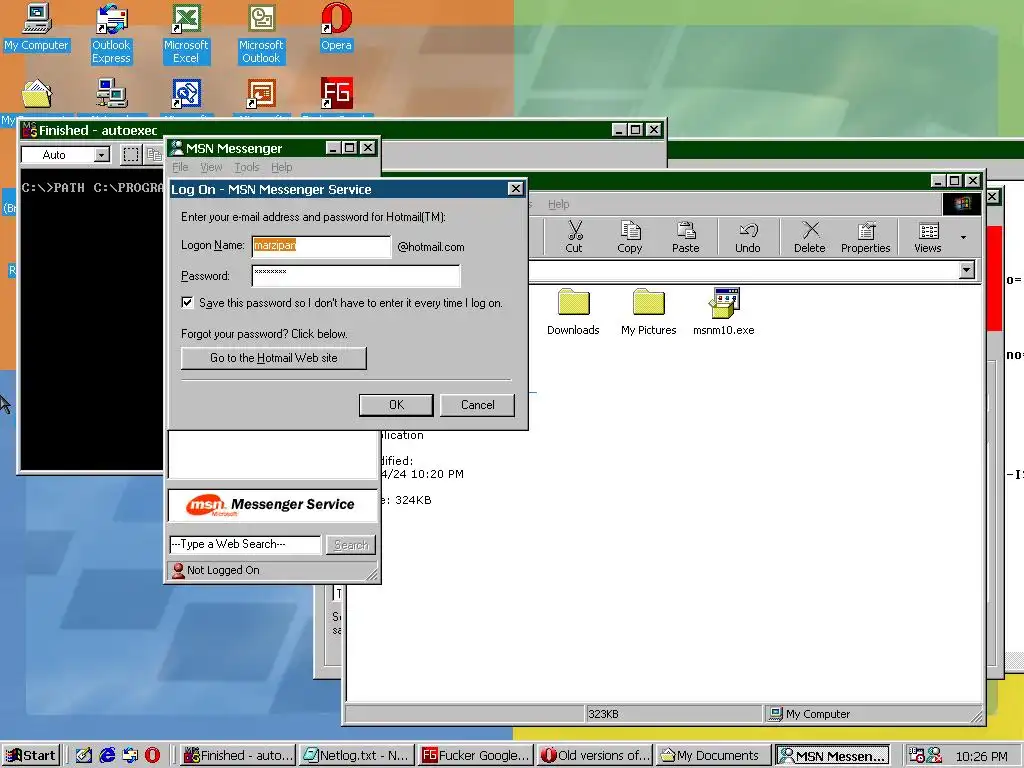Viewport: 1024px width, 768px height.
Task: Click the Mark selection icon in autoexec toolbar
Action: pos(131,155)
